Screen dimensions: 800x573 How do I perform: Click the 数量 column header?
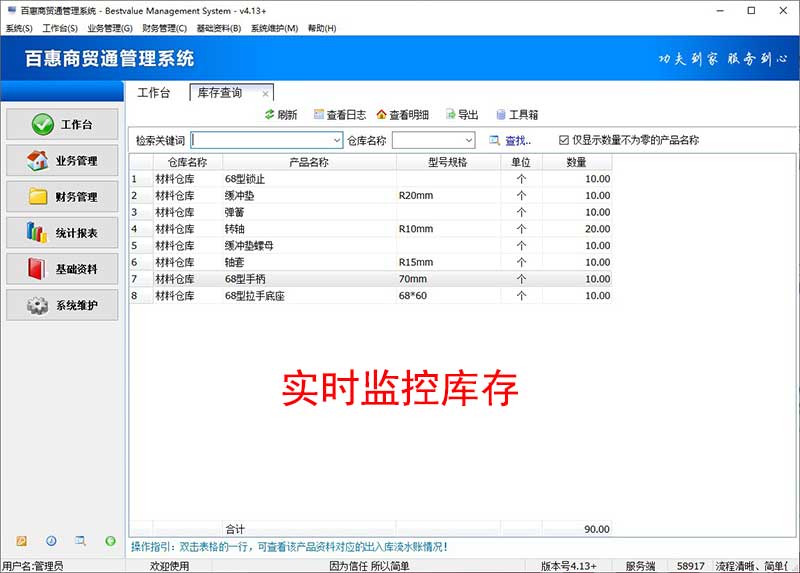click(x=577, y=162)
